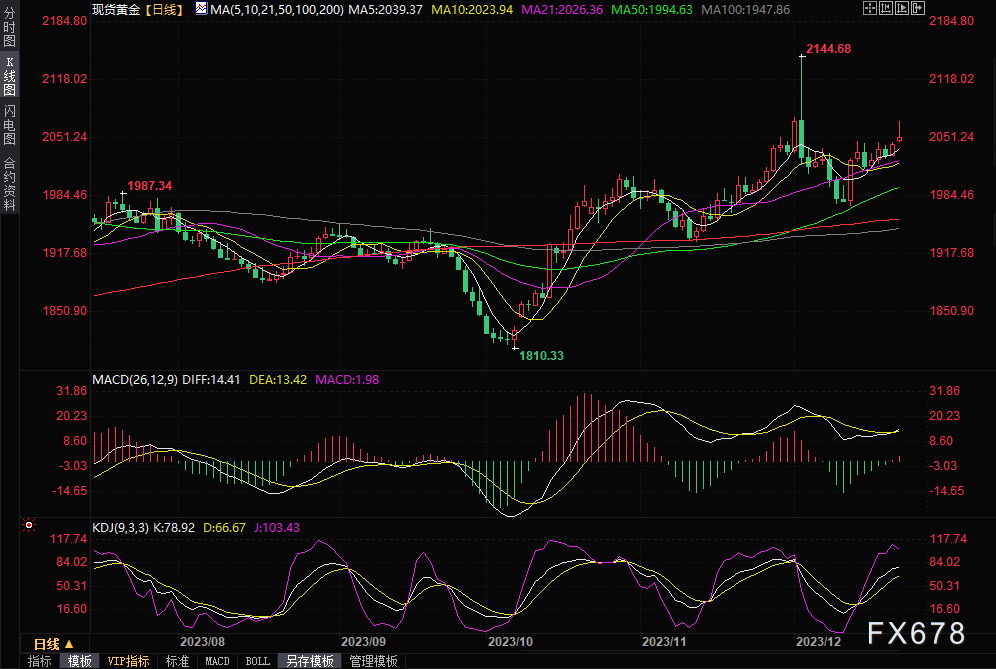The image size is (996, 669).
Task: Click the 2144.68 high price marker
Action: click(x=828, y=48)
